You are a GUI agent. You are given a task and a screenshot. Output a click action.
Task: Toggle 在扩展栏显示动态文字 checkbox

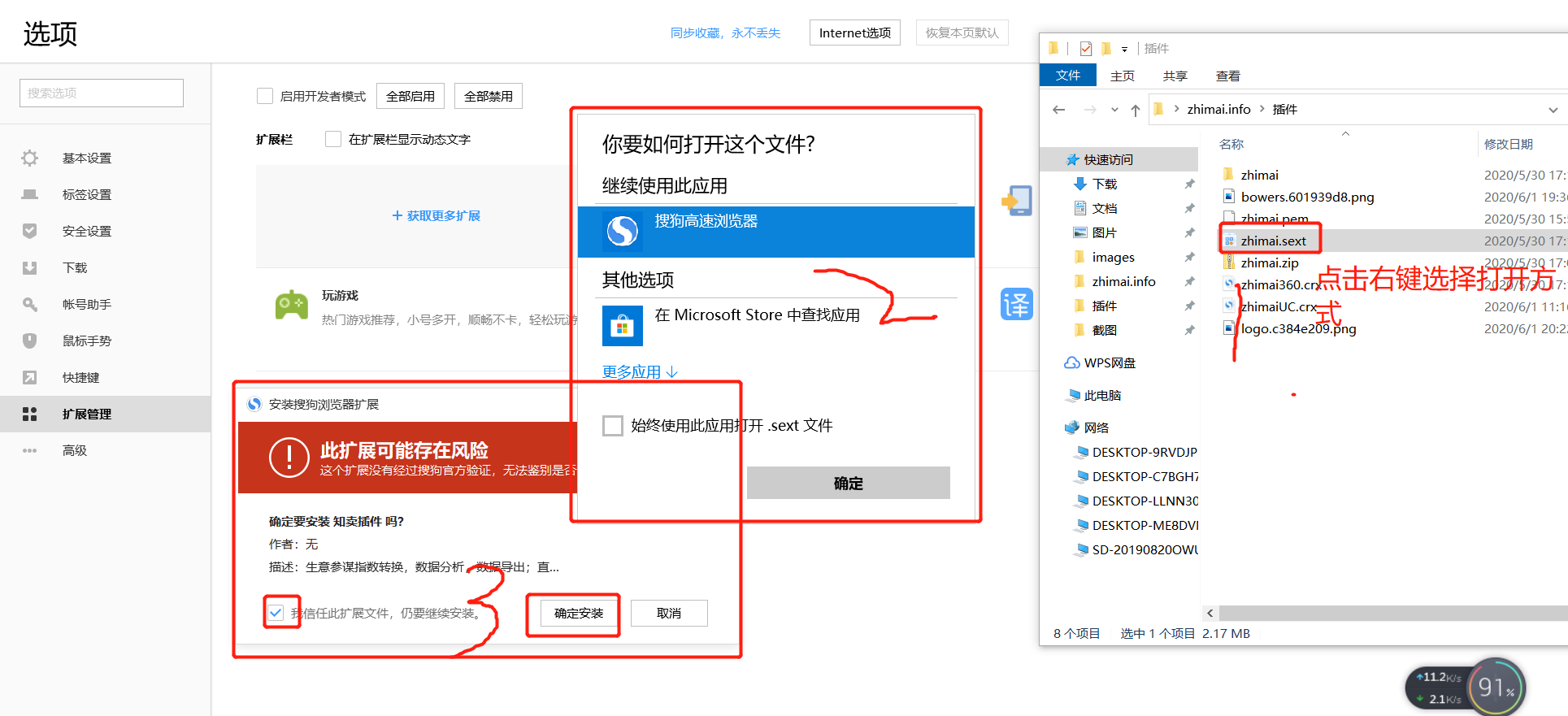(x=333, y=139)
